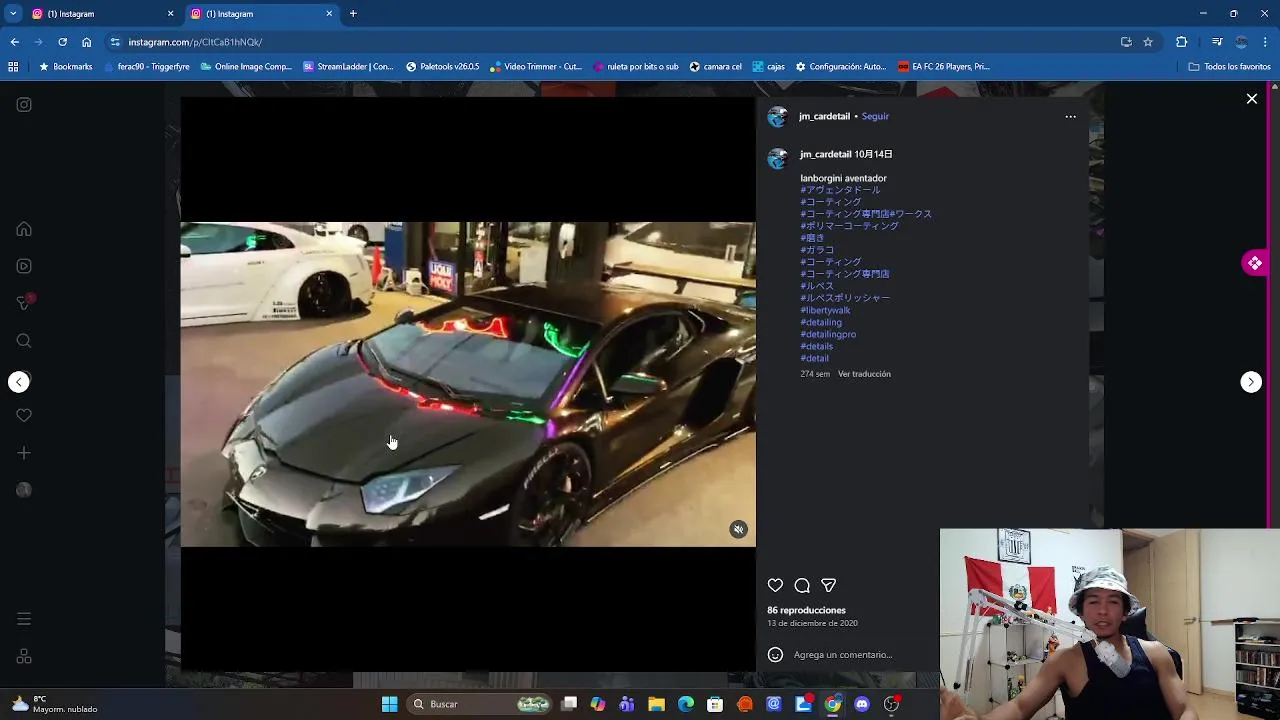This screenshot has height=720, width=1280.
Task: Open the #detailing hashtag
Action: tap(821, 322)
